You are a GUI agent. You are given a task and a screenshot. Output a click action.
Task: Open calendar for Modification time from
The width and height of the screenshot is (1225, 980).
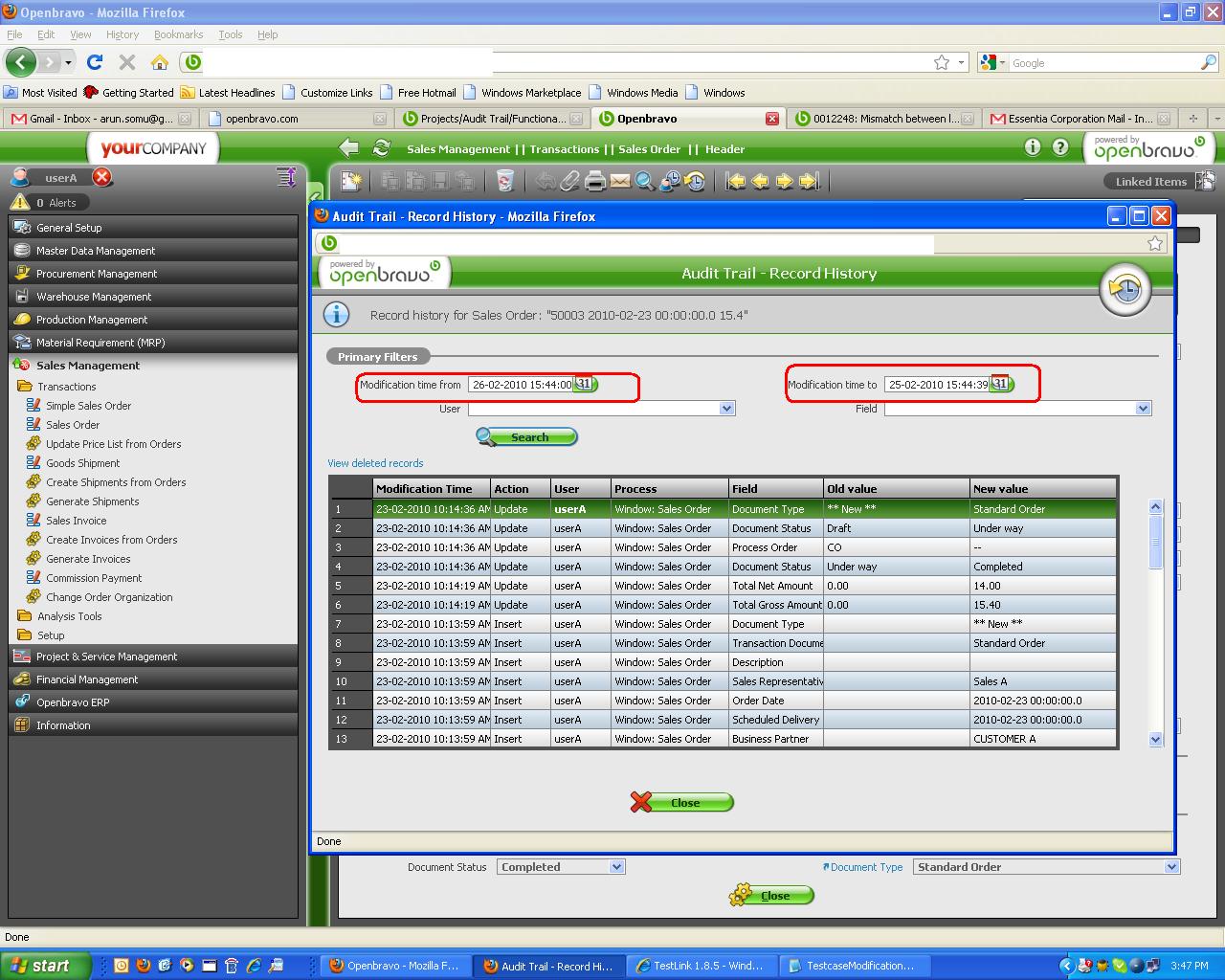[x=585, y=384]
